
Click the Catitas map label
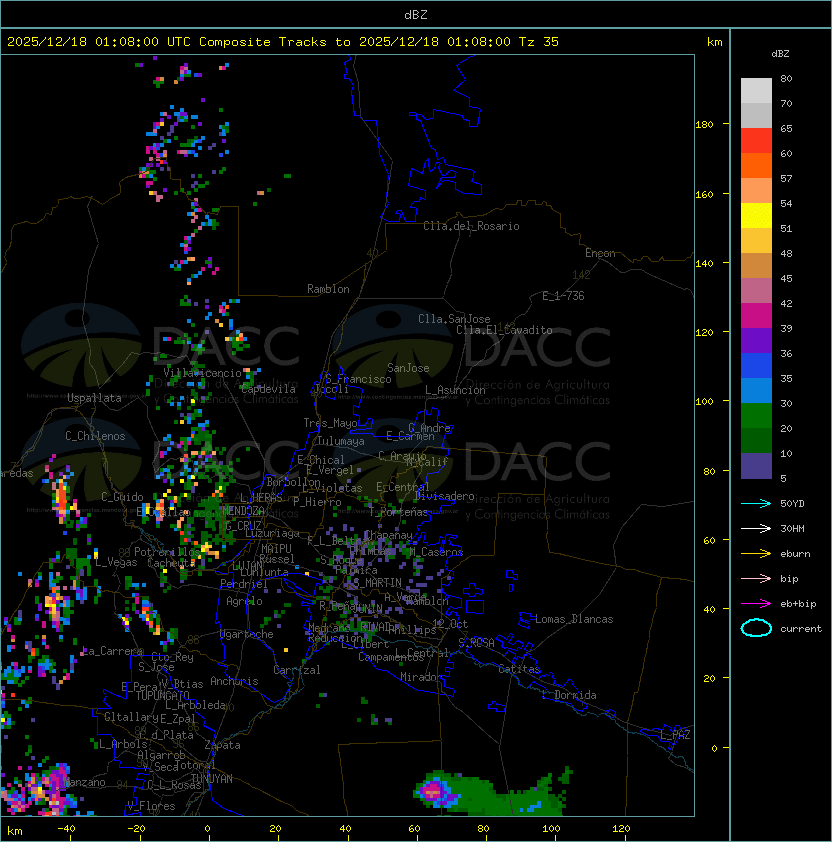click(x=519, y=669)
